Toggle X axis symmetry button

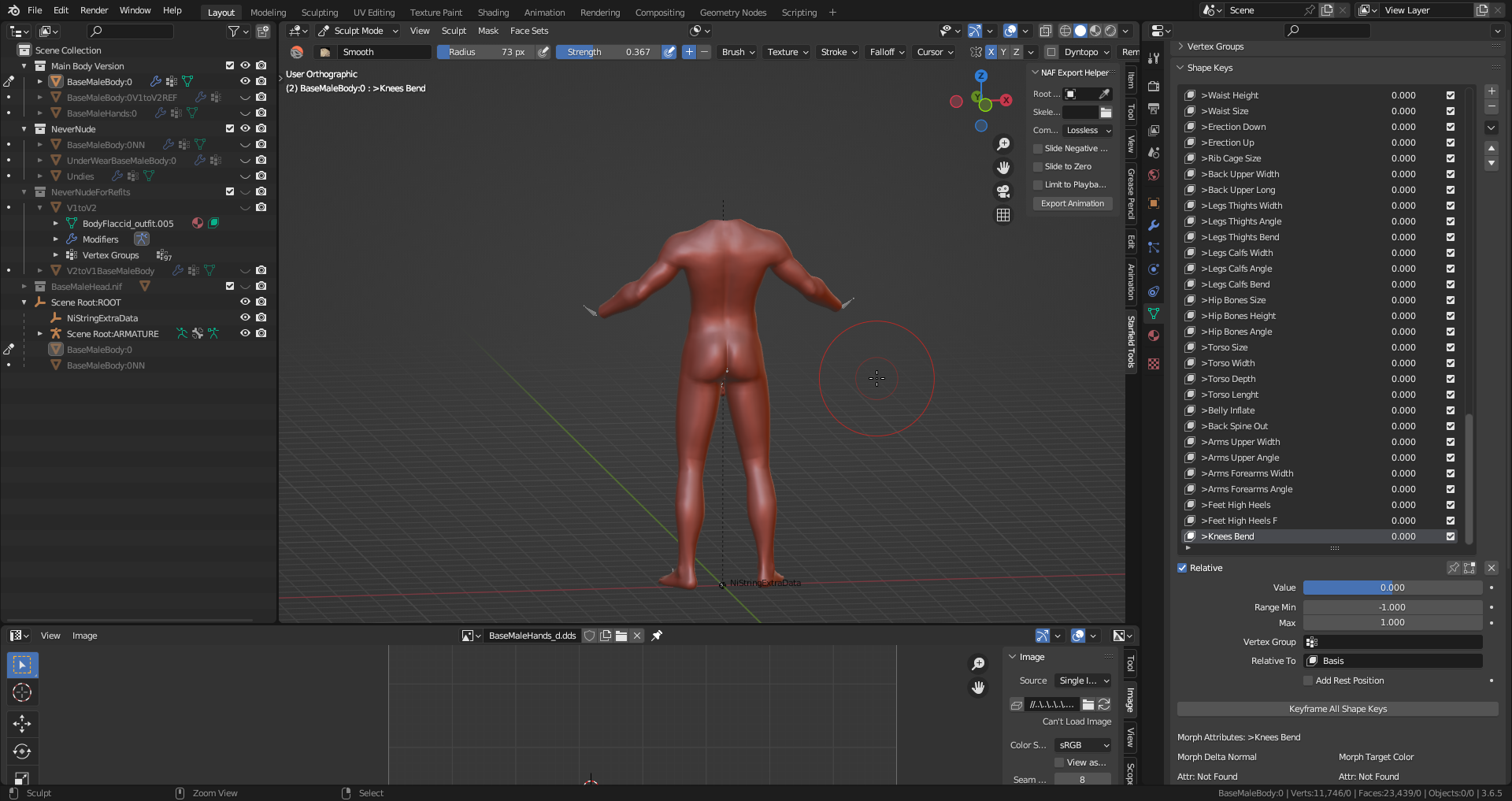click(991, 52)
